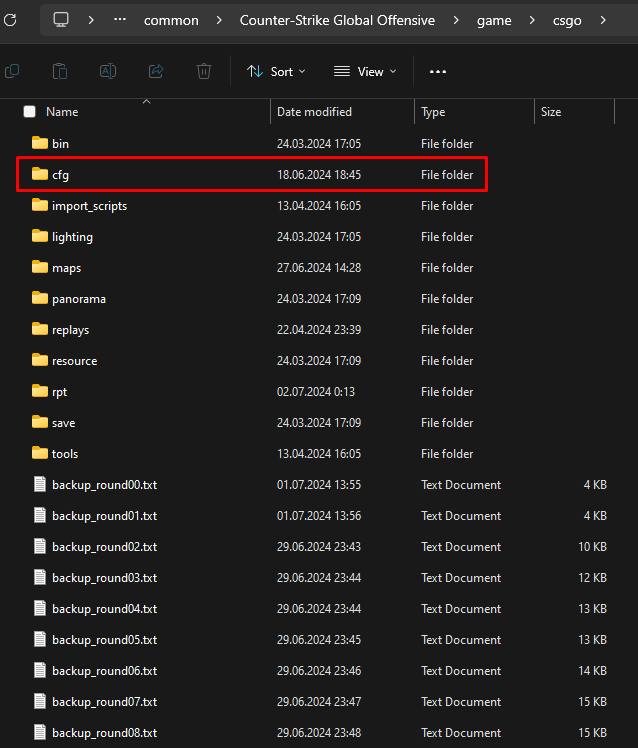The height and width of the screenshot is (748, 638).
Task: Select the backup_round08.txt file name
Action: (x=105, y=733)
